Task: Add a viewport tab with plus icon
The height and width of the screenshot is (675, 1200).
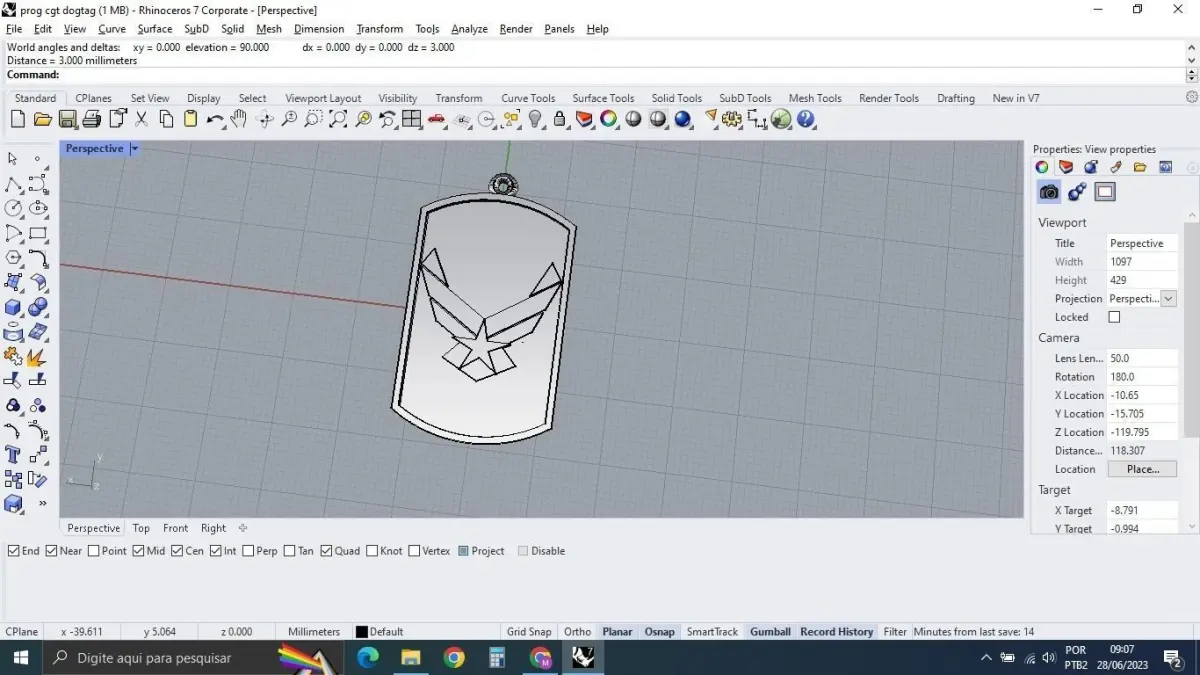Action: [242, 528]
